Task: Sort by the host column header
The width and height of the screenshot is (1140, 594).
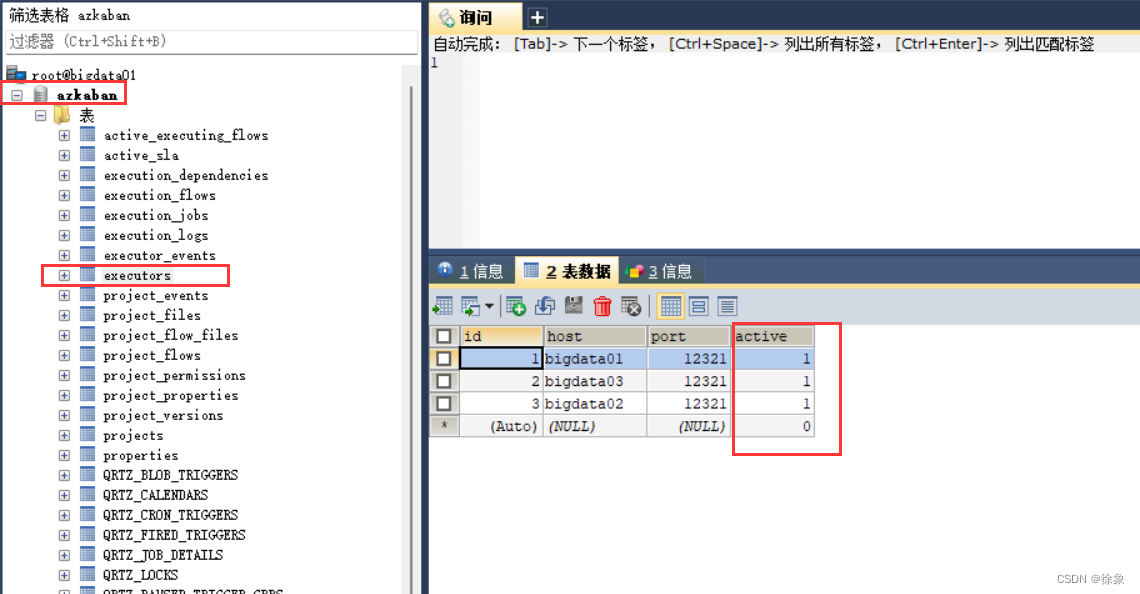Action: pos(595,336)
